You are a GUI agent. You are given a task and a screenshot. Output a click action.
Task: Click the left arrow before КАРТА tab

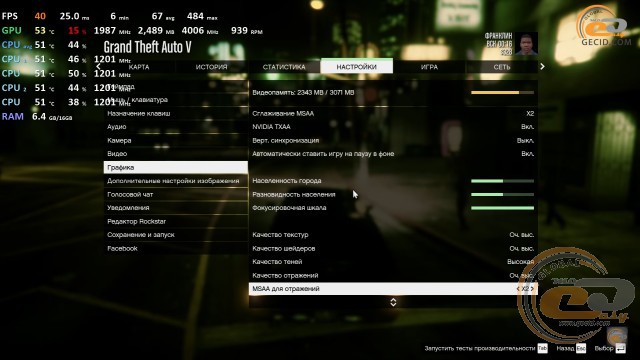[x=98, y=67]
